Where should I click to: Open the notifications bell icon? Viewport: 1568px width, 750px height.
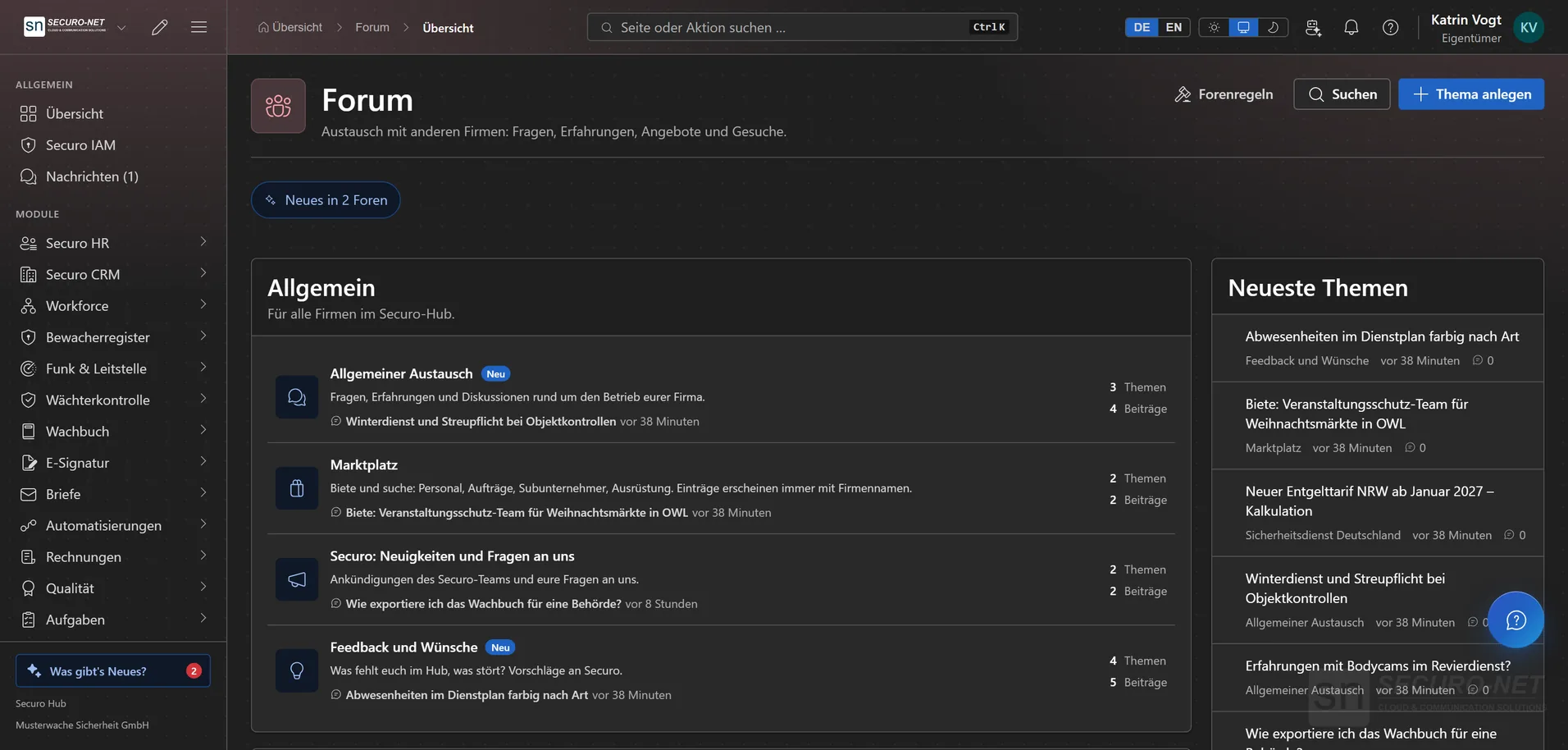pos(1351,27)
